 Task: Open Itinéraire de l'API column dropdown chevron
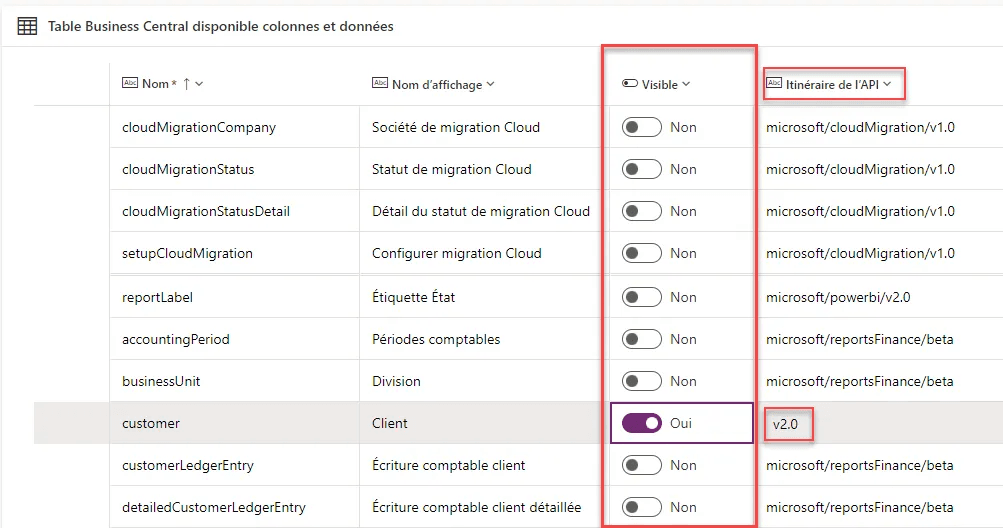click(x=887, y=84)
